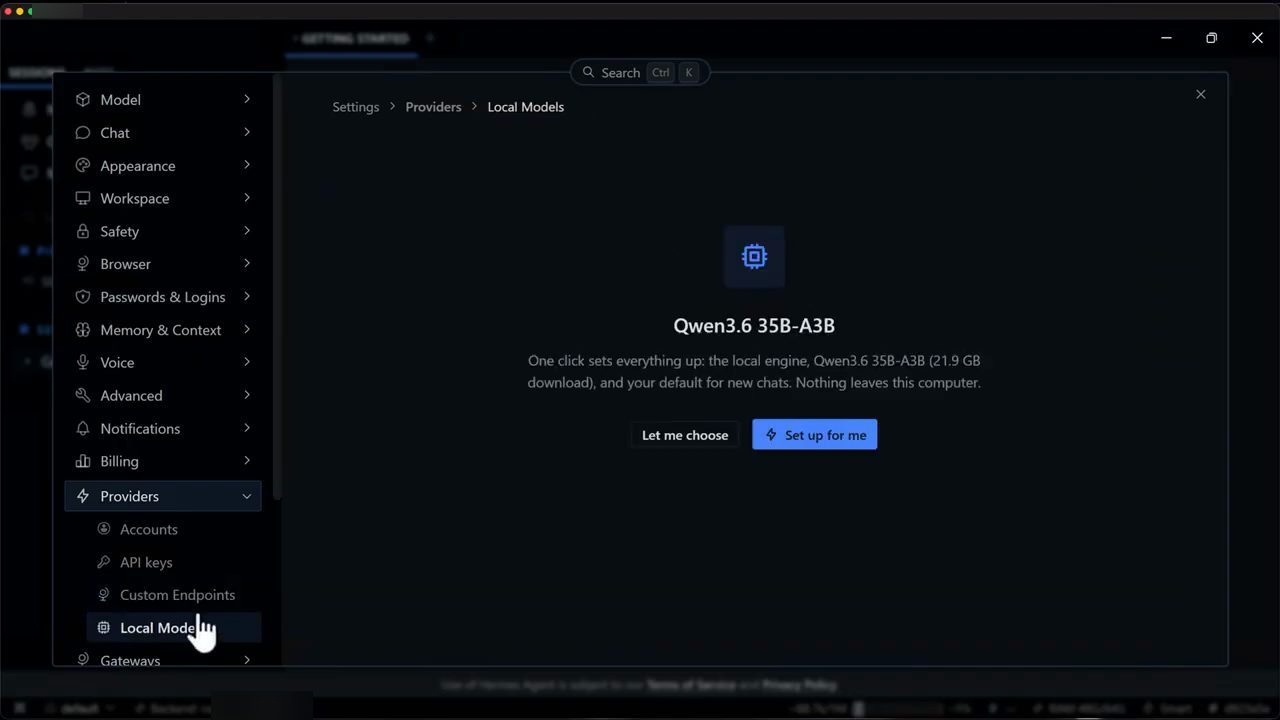Screen dimensions: 1280x720
Task: Click the large chip icon above Qwen3.6 title
Action: pyautogui.click(x=754, y=256)
